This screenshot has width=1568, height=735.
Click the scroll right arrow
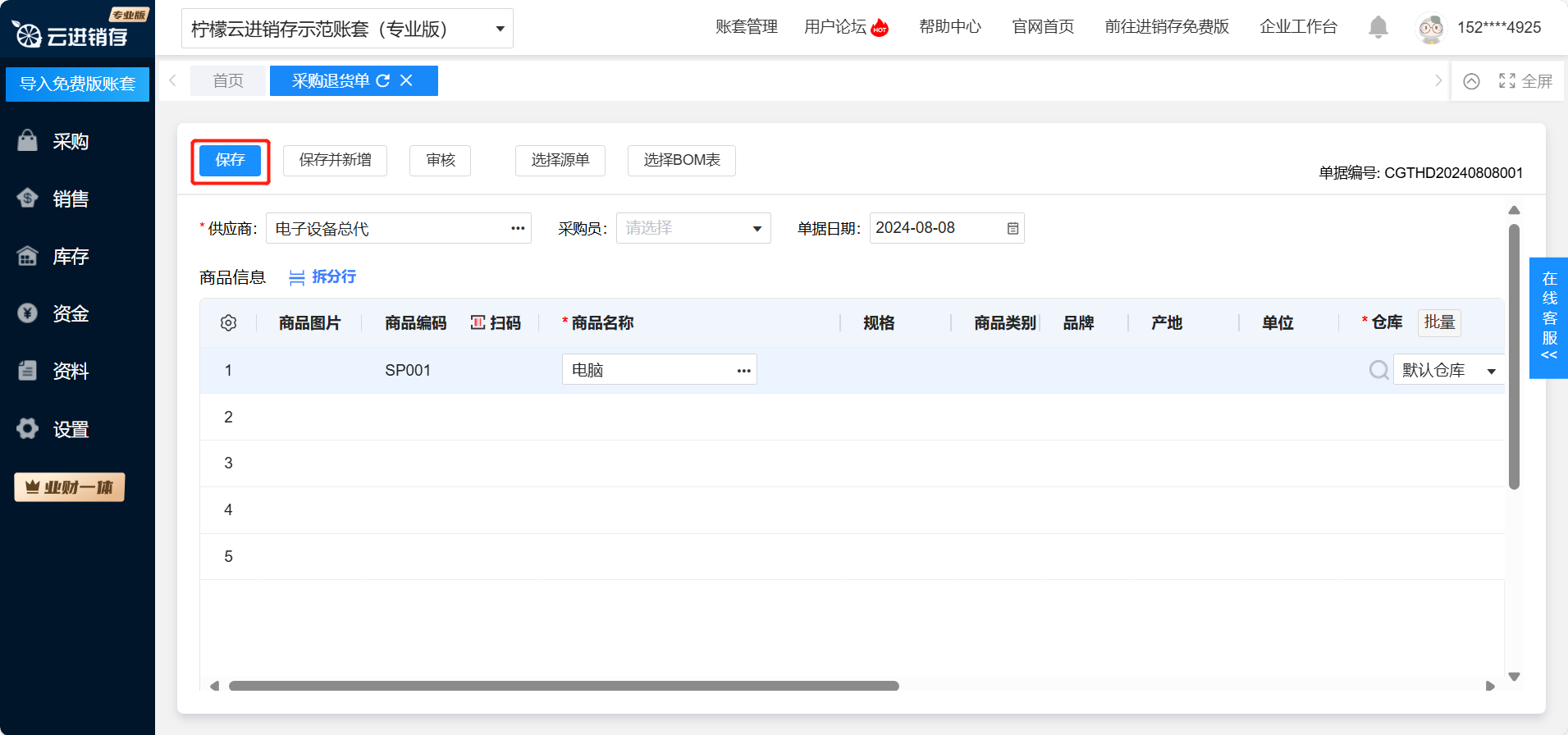click(1490, 686)
